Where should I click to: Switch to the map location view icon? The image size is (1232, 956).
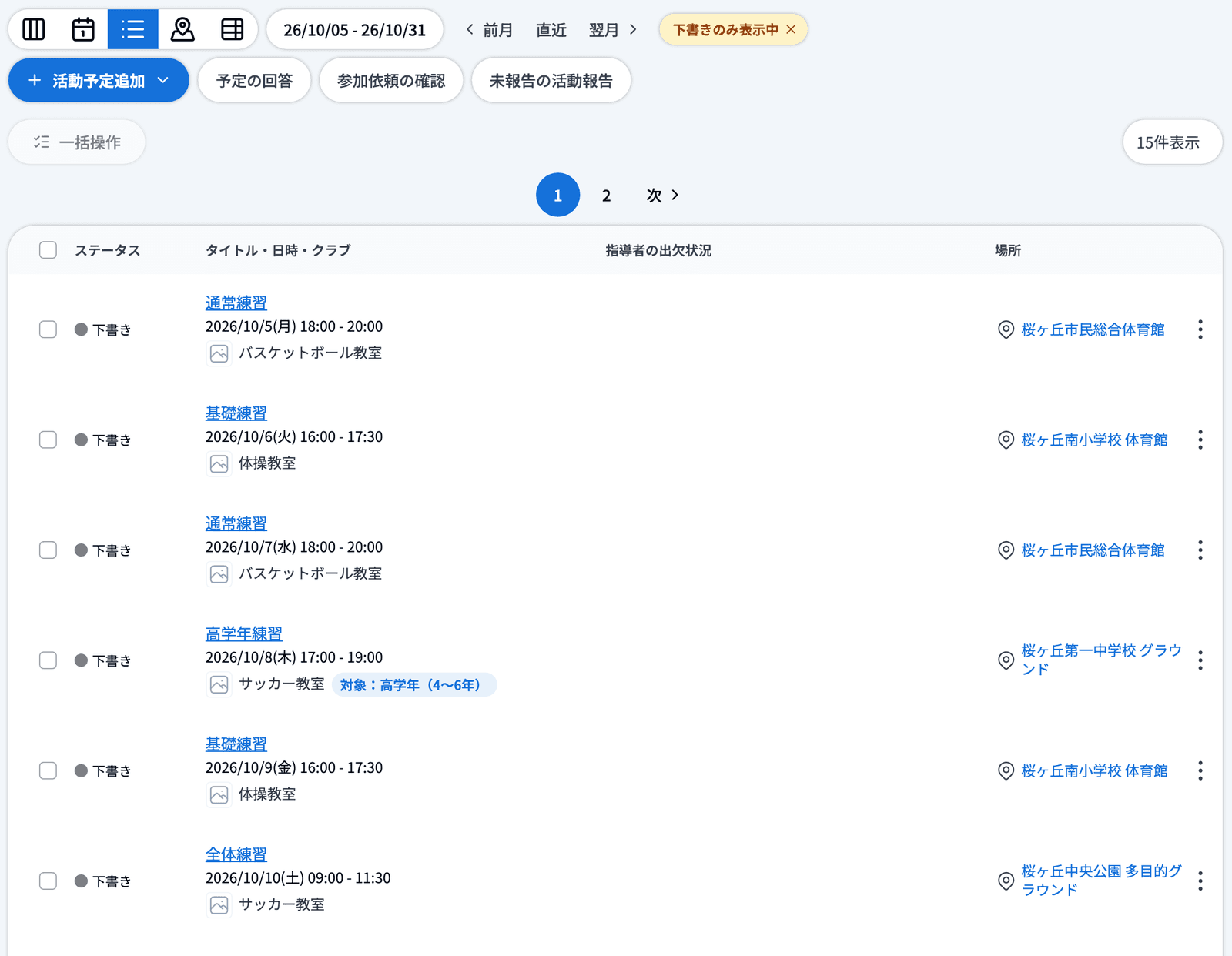pos(182,29)
